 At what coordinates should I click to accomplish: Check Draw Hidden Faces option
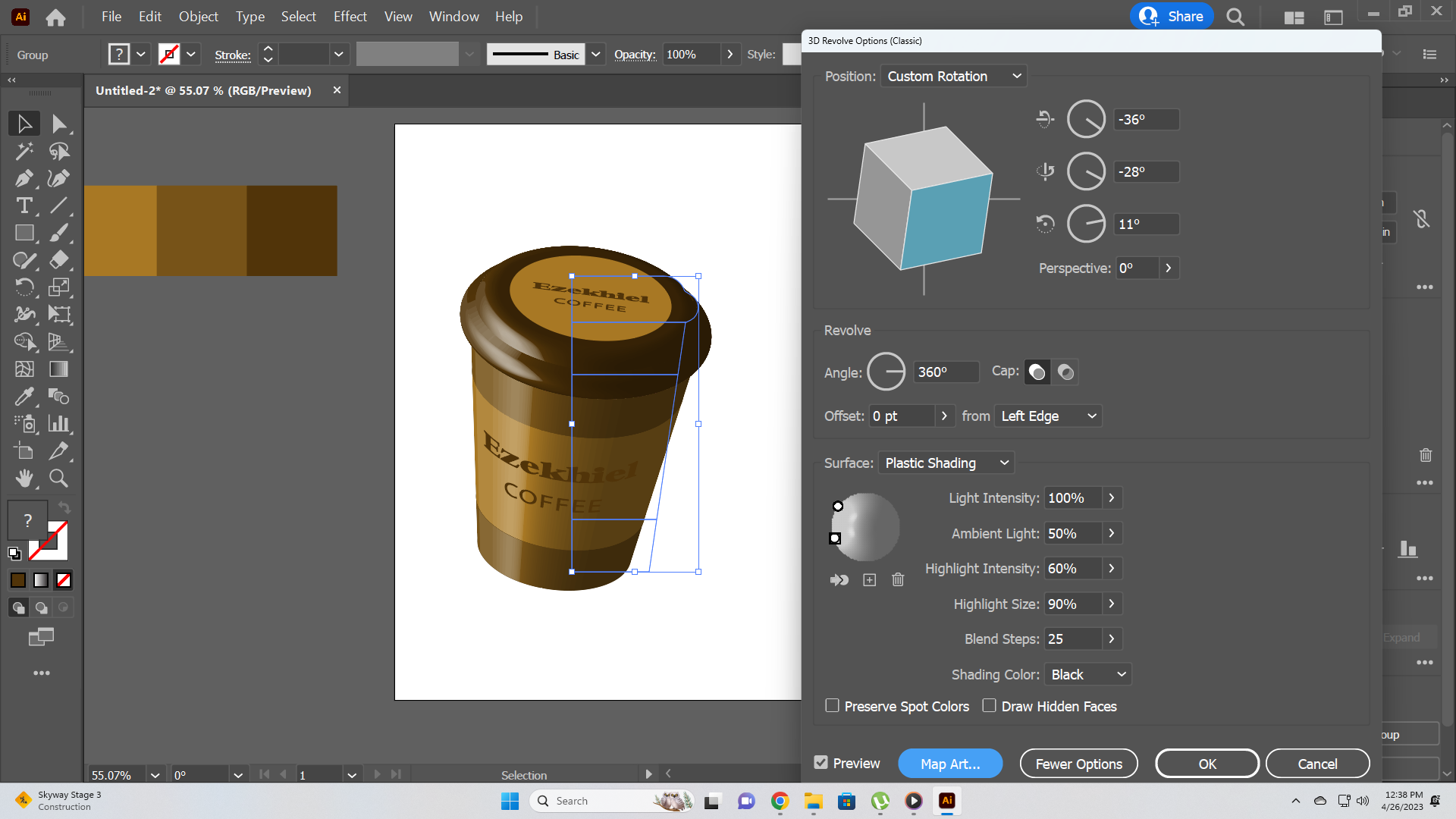pyautogui.click(x=989, y=706)
